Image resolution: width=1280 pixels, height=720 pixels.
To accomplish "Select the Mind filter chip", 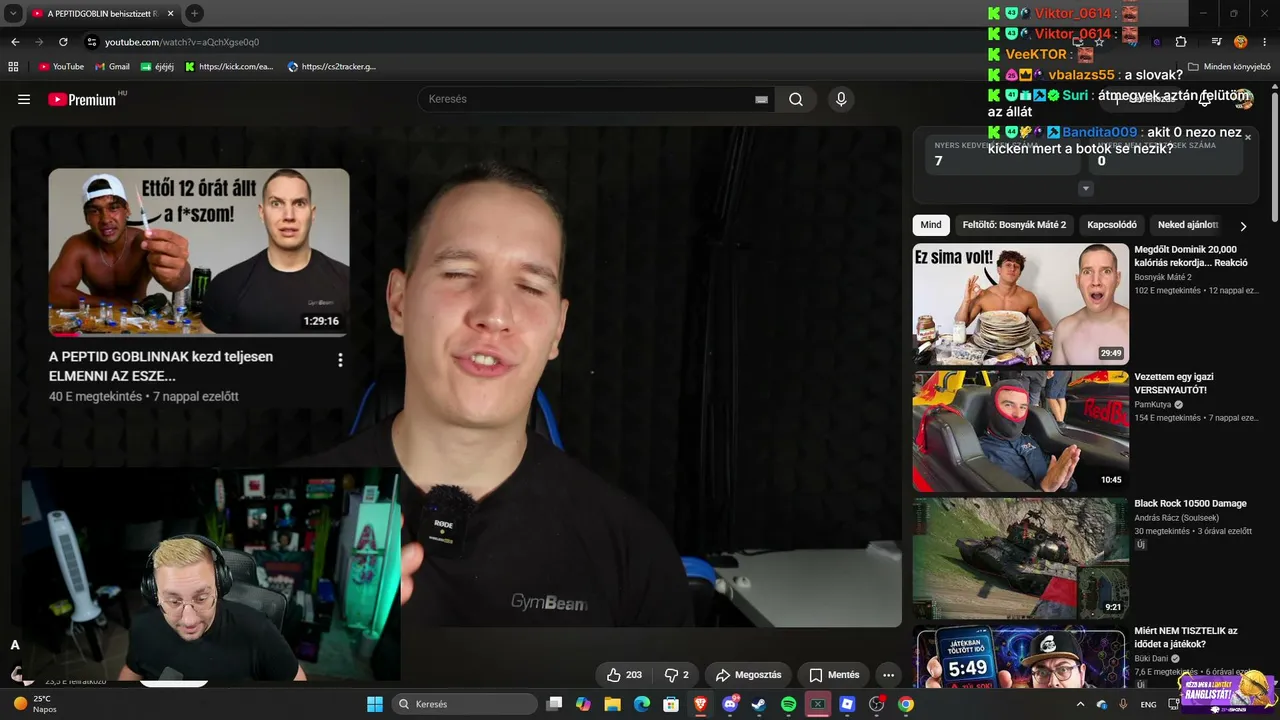I will [x=931, y=225].
